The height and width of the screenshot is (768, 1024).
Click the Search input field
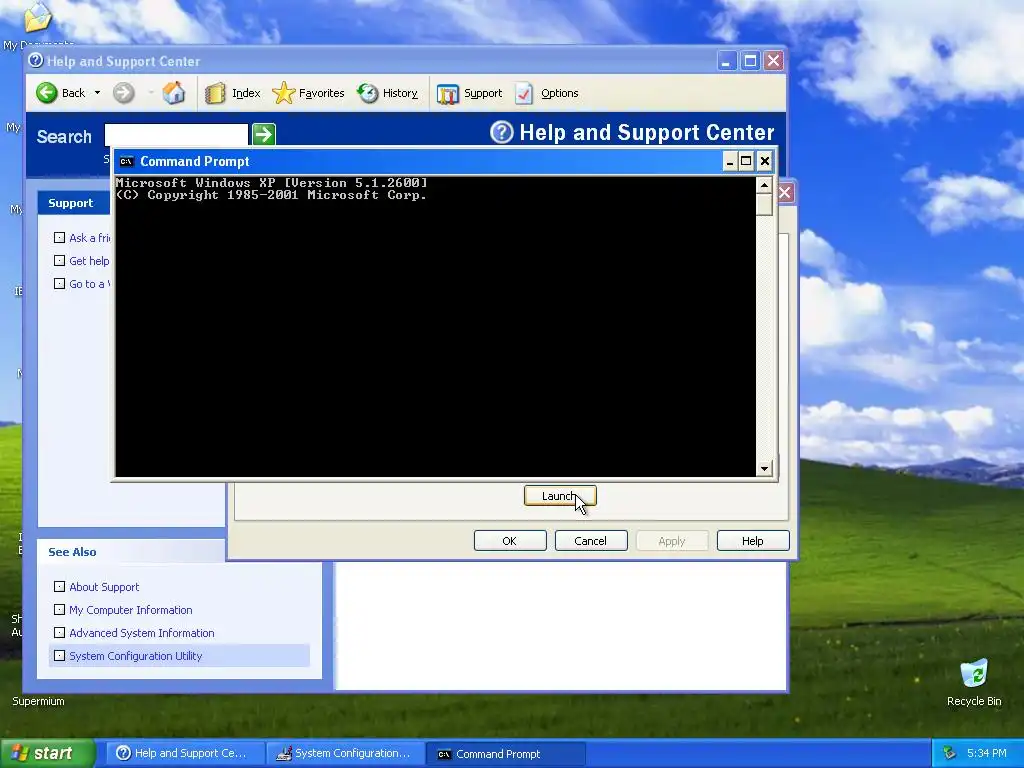pyautogui.click(x=176, y=134)
